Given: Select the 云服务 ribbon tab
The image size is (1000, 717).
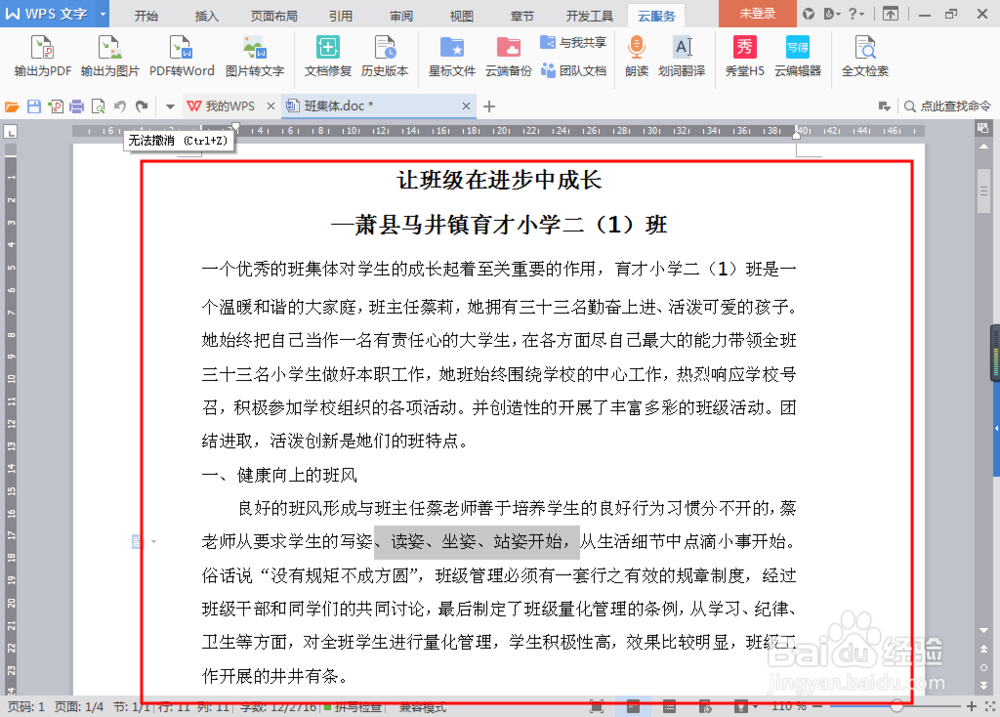Looking at the screenshot, I should 656,15.
